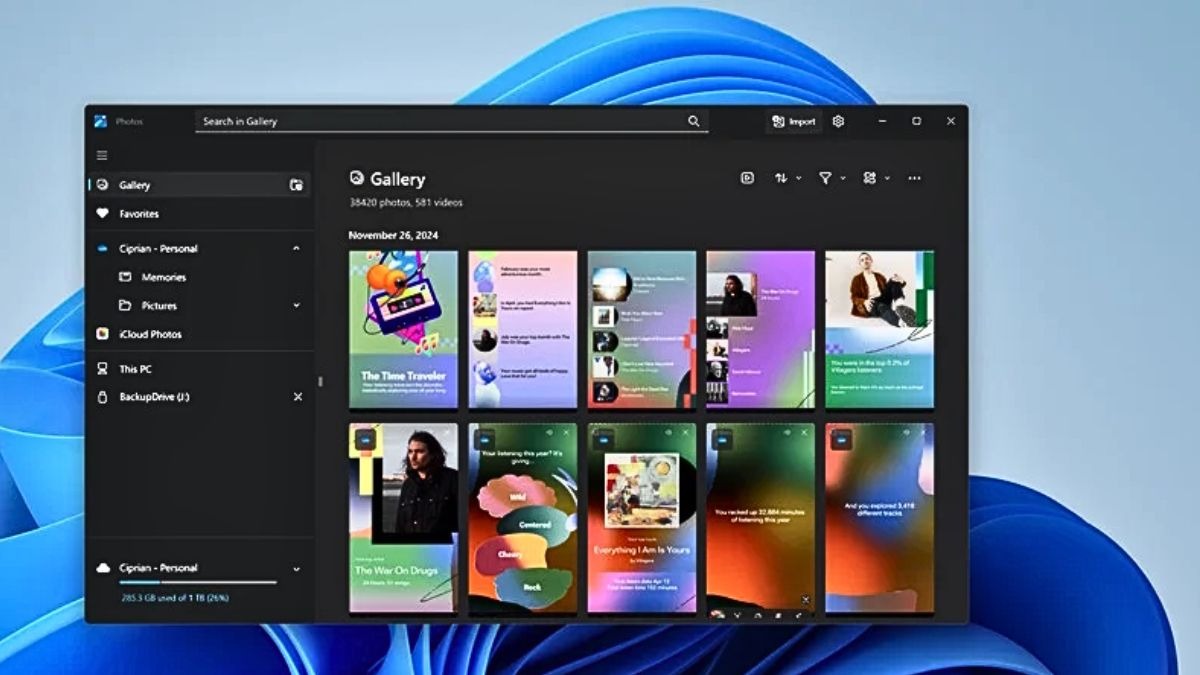Click OneDrive cloud icon by Ciprian - Personal
This screenshot has height=675, width=1200.
[102, 248]
